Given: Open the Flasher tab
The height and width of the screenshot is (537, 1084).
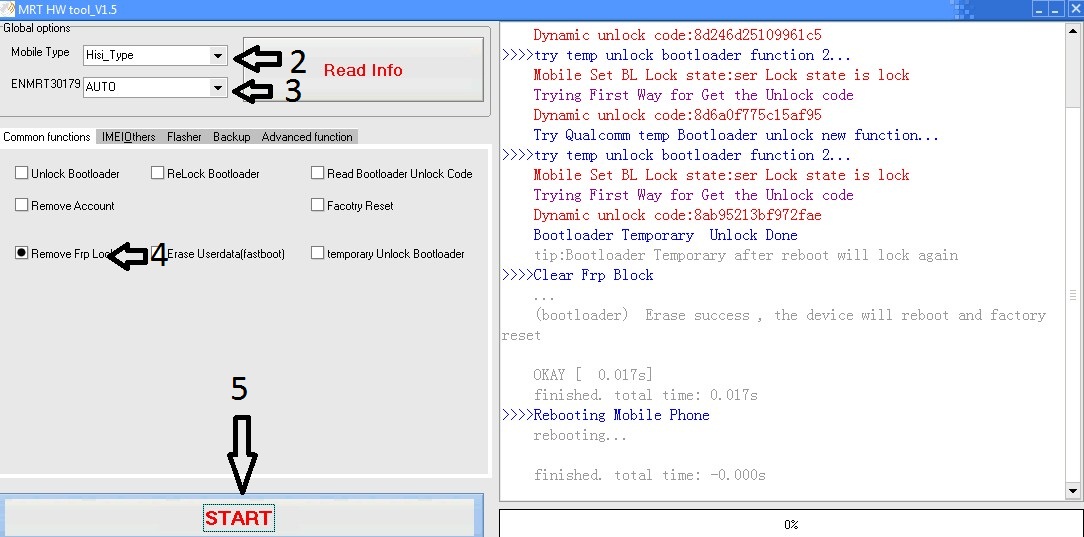Looking at the screenshot, I should pyautogui.click(x=185, y=137).
